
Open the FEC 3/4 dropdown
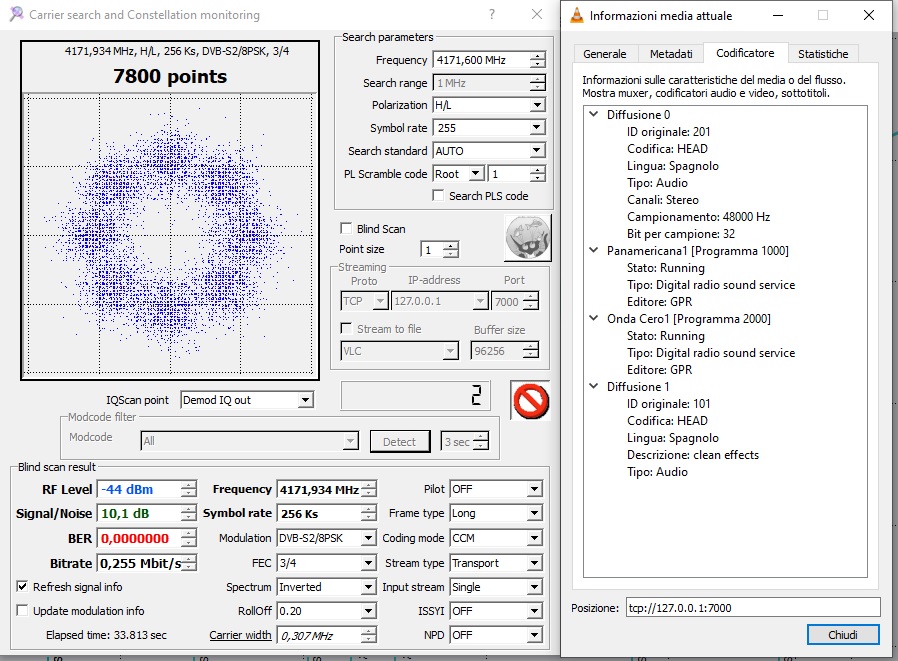369,563
